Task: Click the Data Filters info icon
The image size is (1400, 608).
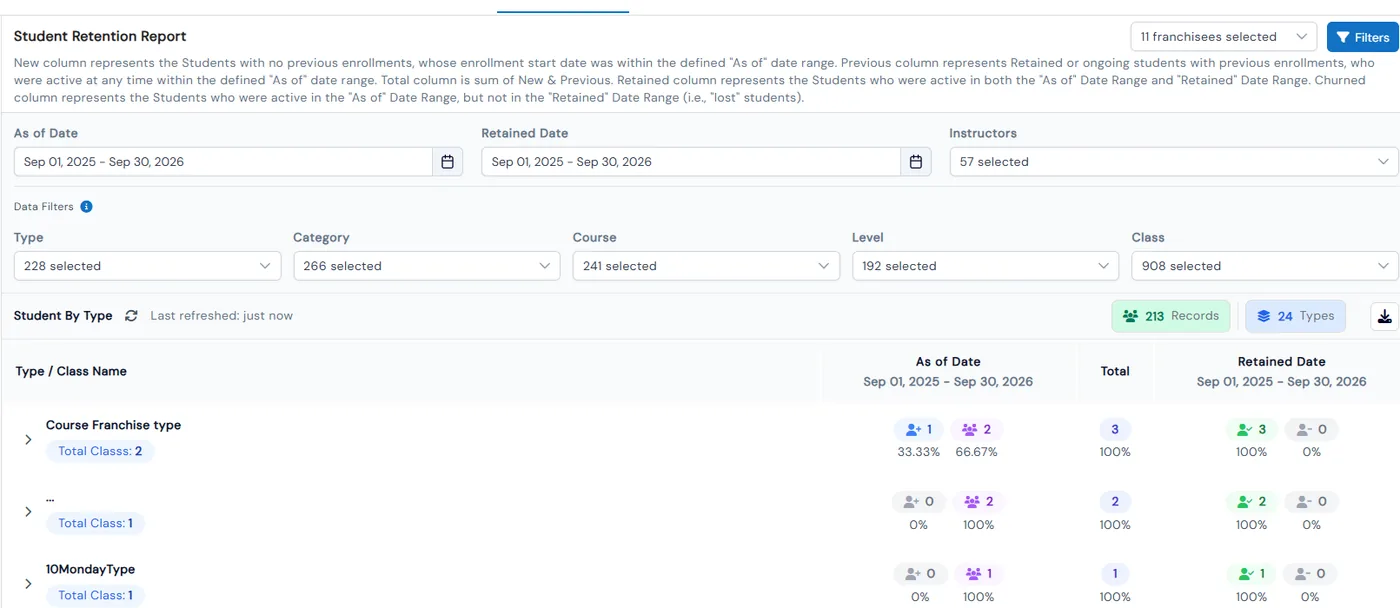Action: click(86, 207)
